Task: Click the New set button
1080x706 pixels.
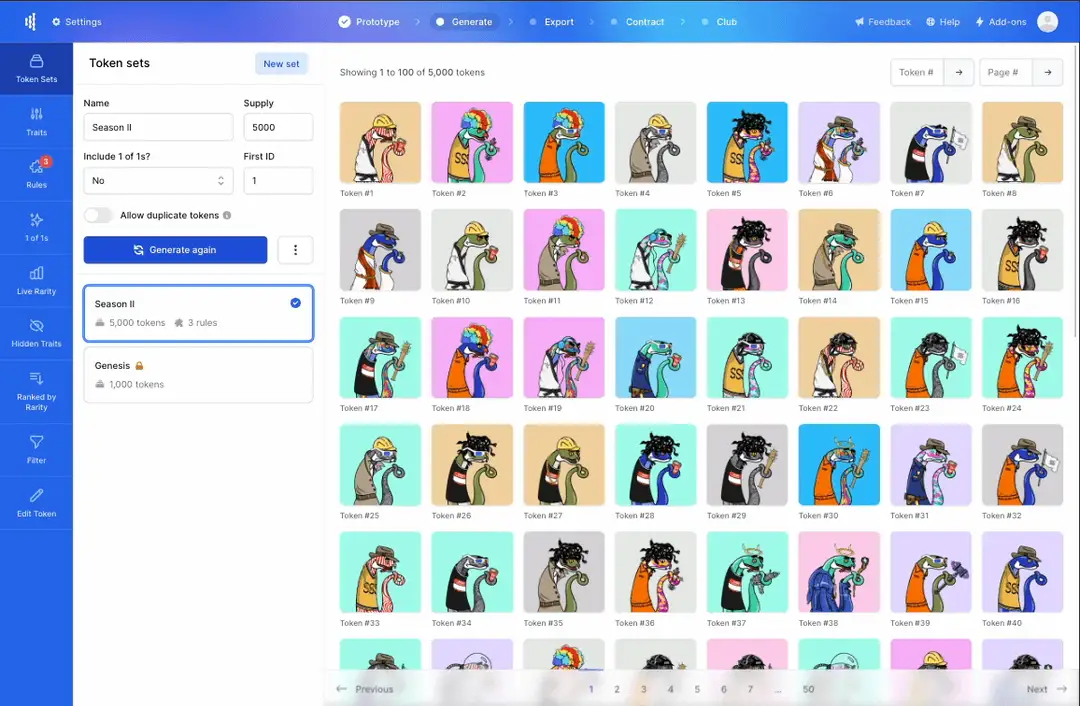Action: tap(281, 63)
